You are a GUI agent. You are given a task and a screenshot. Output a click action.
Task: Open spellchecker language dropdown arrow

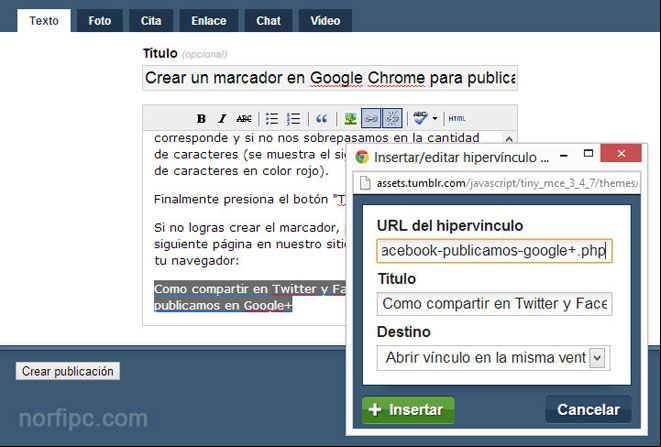point(435,119)
